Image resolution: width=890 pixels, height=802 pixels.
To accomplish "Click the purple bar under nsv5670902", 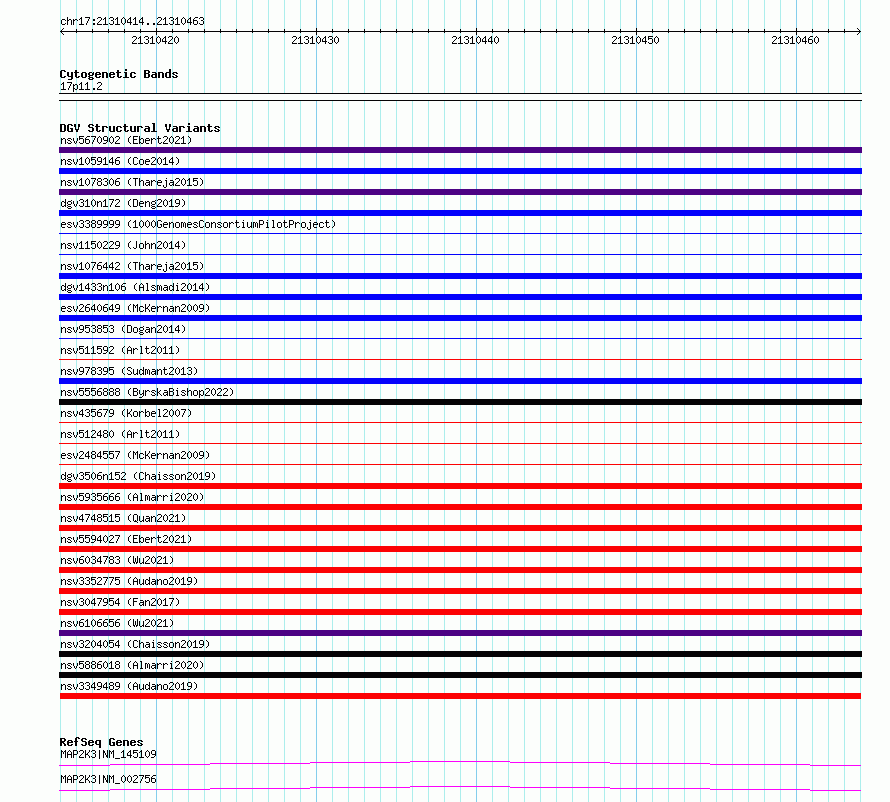I will pyautogui.click(x=460, y=150).
